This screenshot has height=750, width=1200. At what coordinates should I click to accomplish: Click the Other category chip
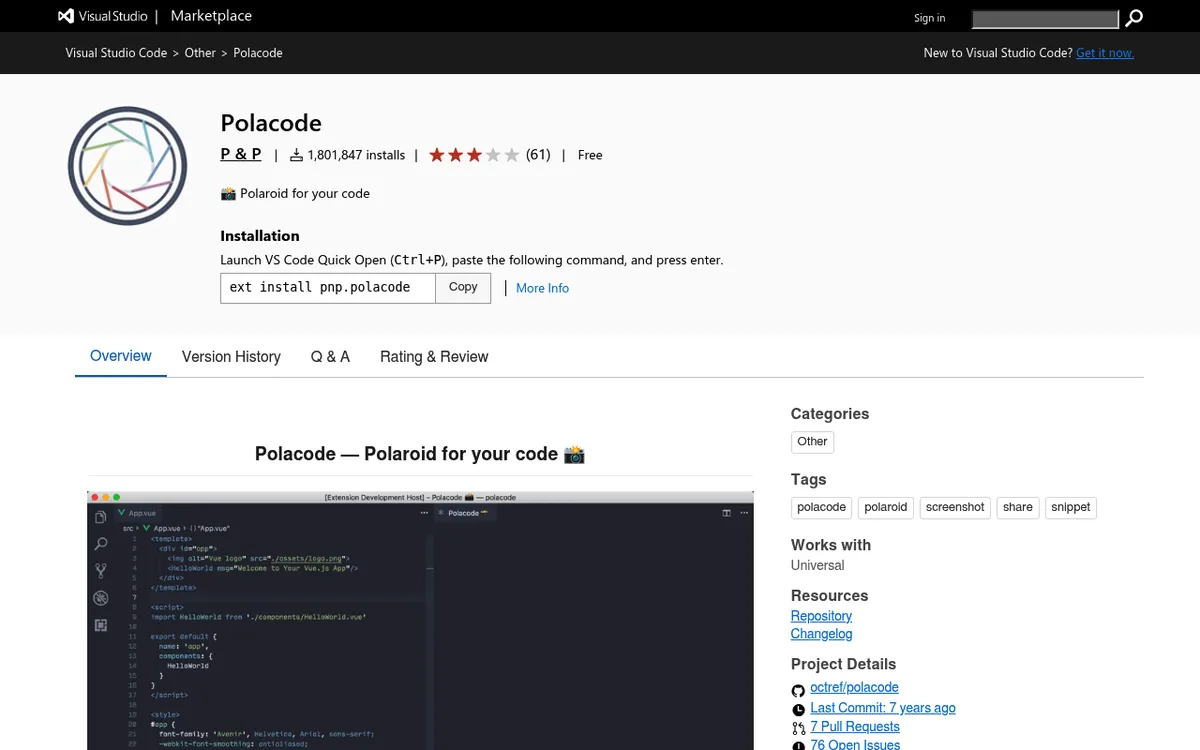click(x=812, y=442)
